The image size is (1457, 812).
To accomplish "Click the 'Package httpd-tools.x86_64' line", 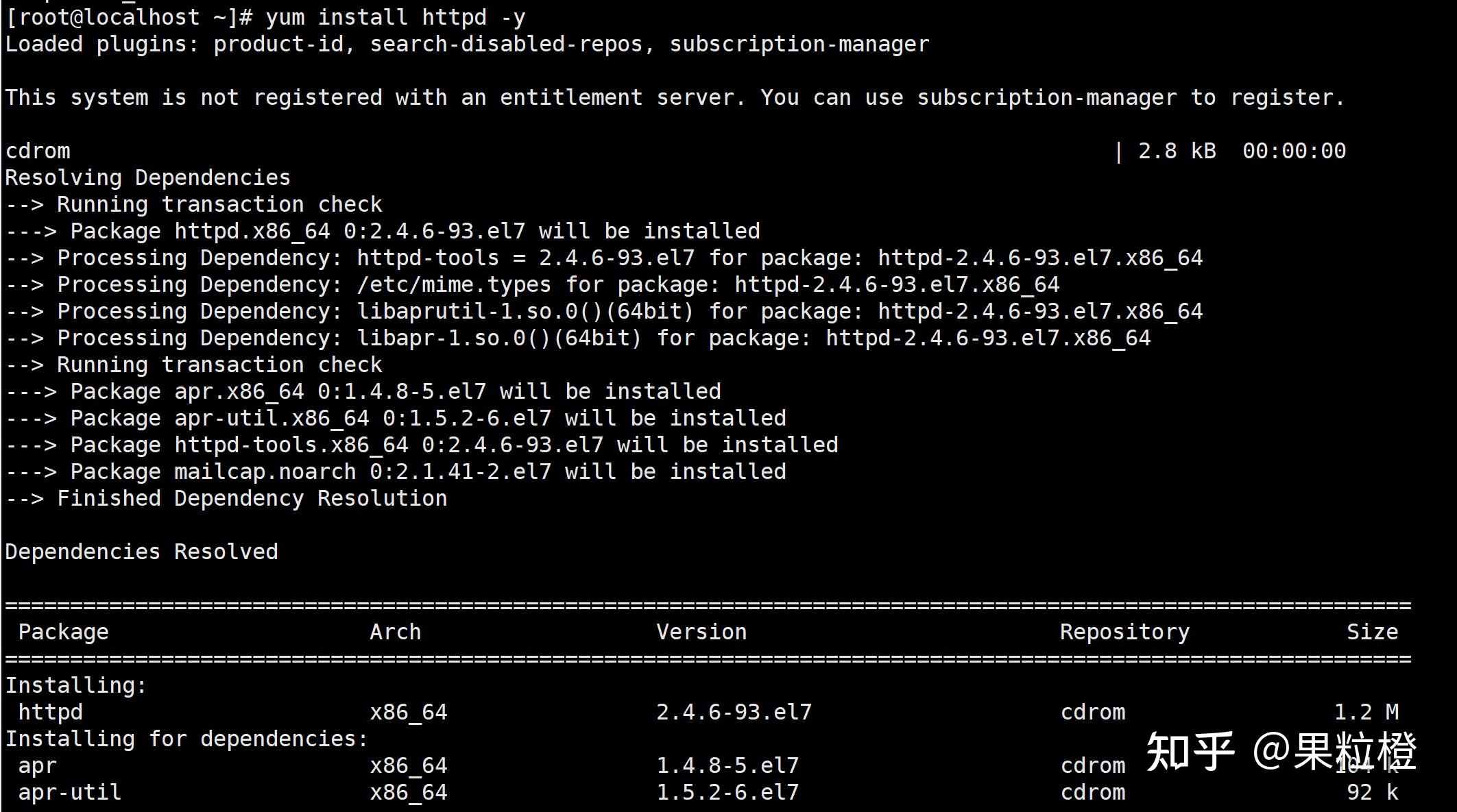I will point(422,445).
